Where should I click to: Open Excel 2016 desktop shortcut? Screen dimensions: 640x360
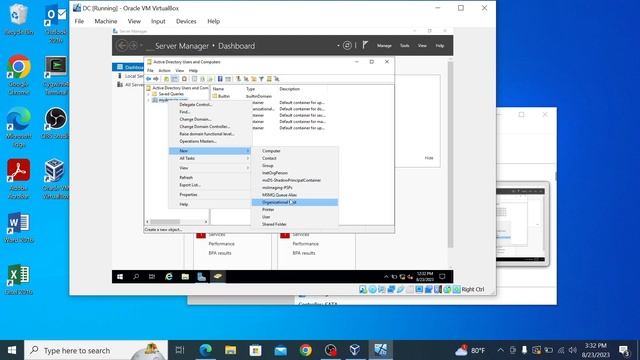pyautogui.click(x=18, y=279)
